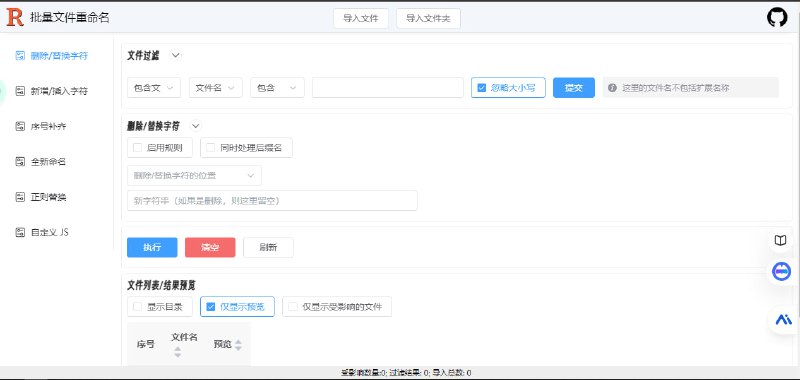
Task: Click the 文件列表/结果预览 heading
Action: (161, 285)
